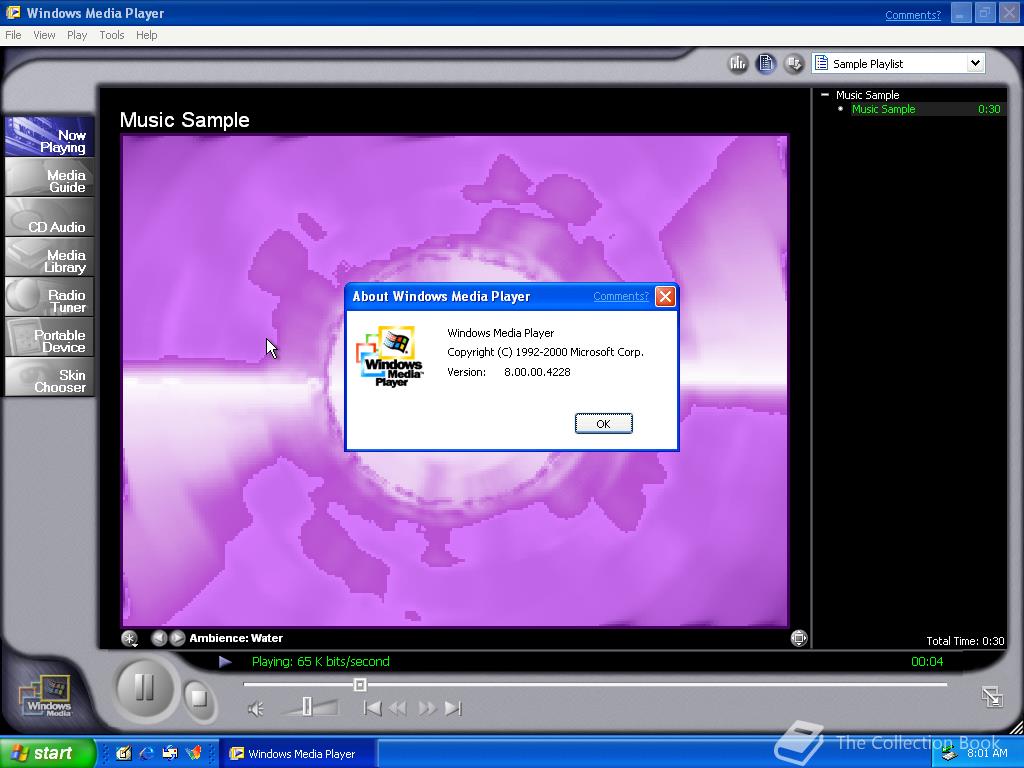The image size is (1024, 768).
Task: Click Comments? link in About dialog title
Action: 621,296
